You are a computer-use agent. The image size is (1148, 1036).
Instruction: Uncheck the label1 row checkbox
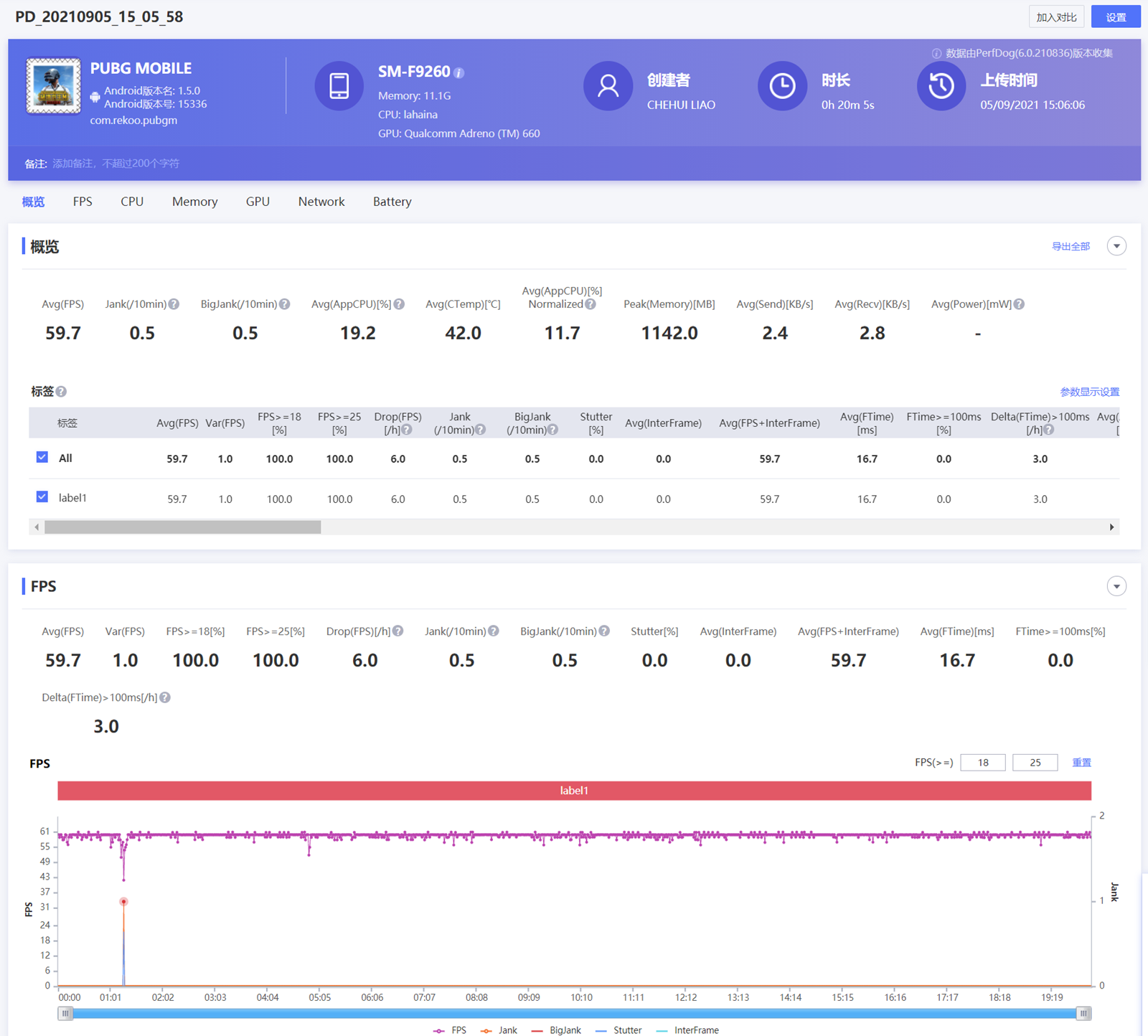tap(42, 497)
